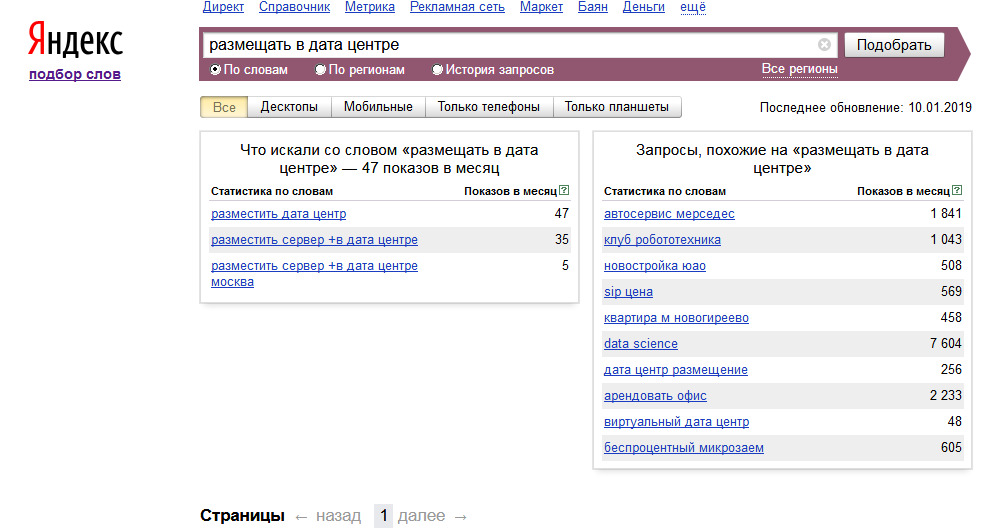Clear the search query with the X icon

pyautogui.click(x=824, y=45)
